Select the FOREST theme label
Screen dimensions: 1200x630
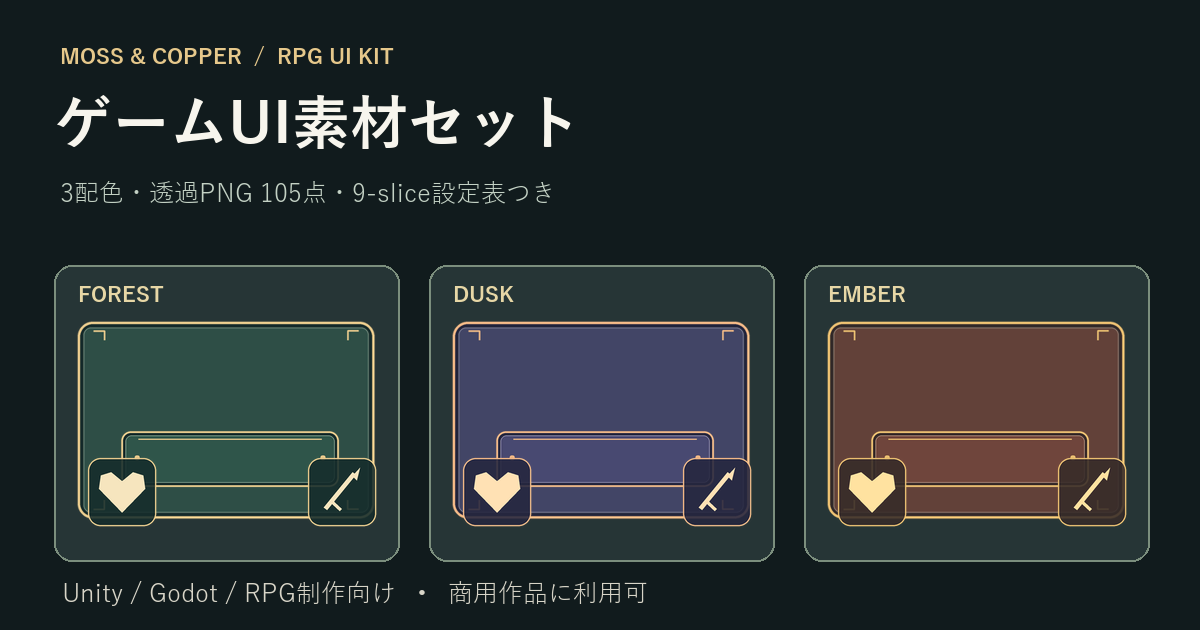pos(121,294)
